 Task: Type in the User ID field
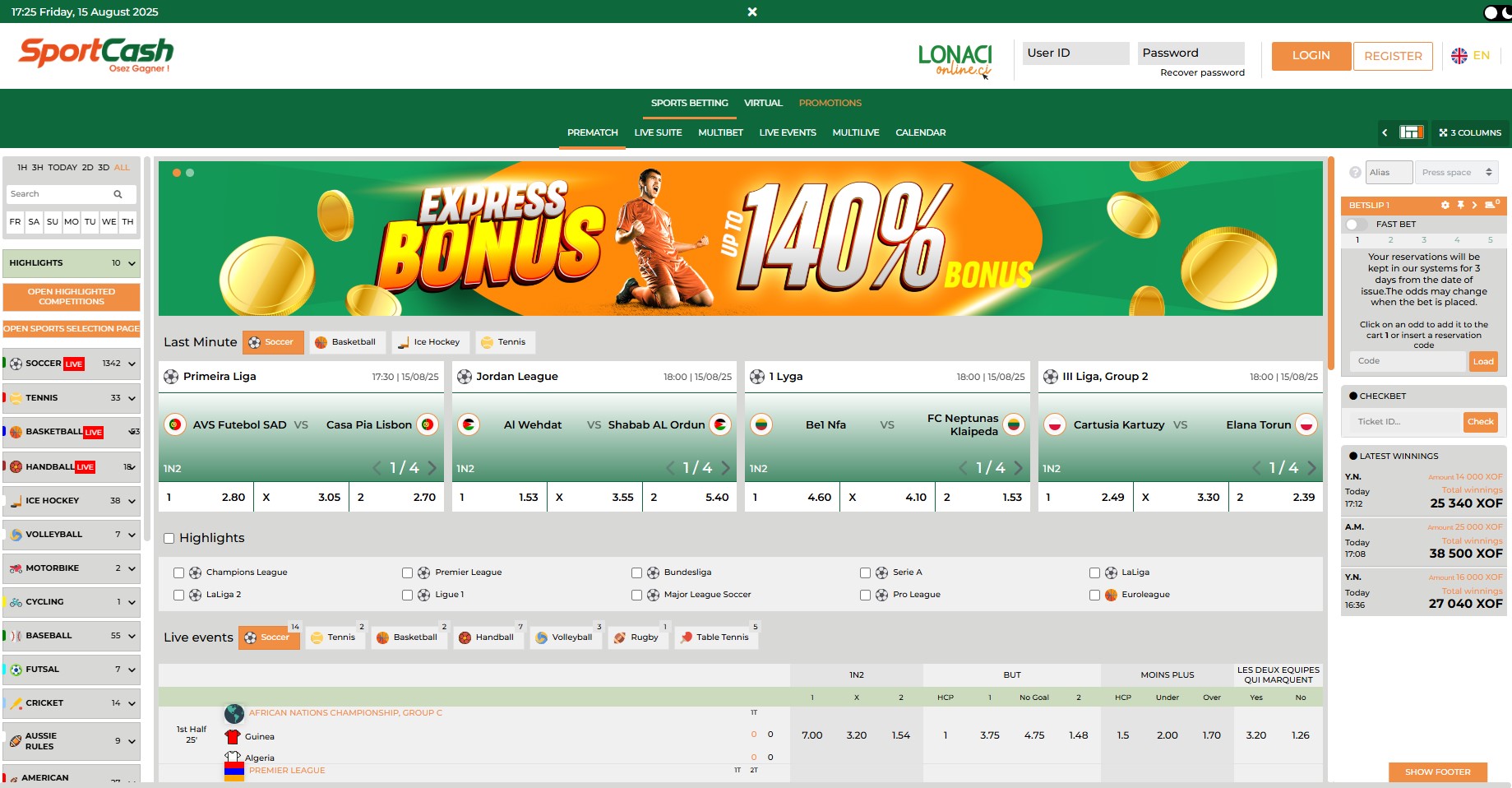pyautogui.click(x=1075, y=53)
